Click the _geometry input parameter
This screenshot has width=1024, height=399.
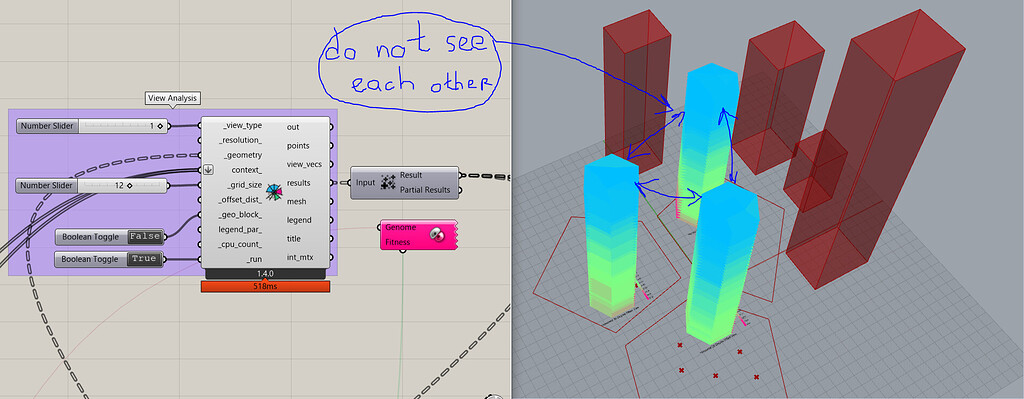(241, 155)
